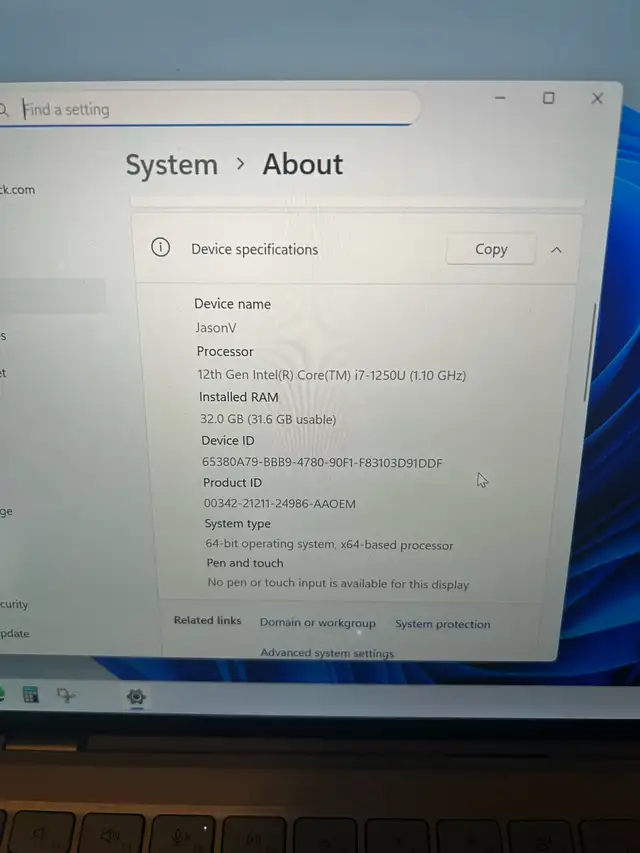Click the breadcrumb arrow between System and About

pos(240,164)
